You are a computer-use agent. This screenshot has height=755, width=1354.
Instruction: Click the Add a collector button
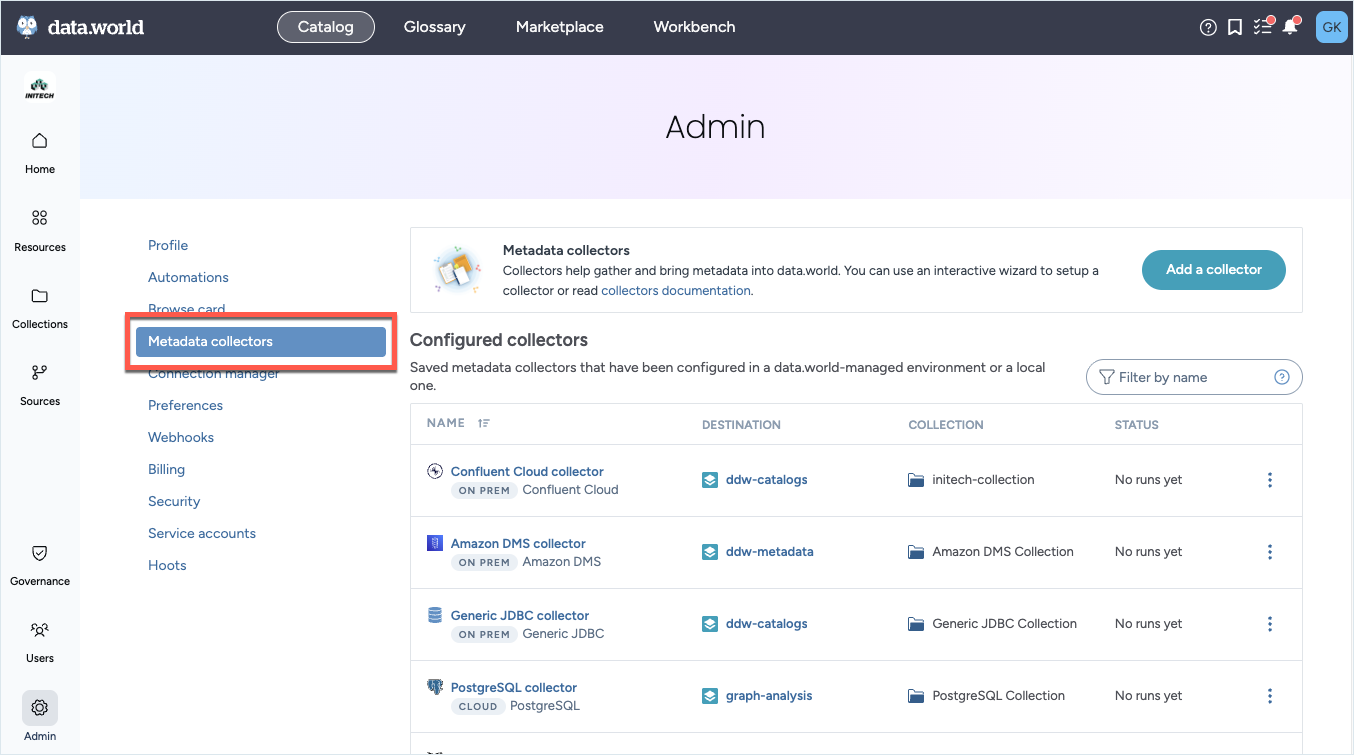[x=1213, y=270]
